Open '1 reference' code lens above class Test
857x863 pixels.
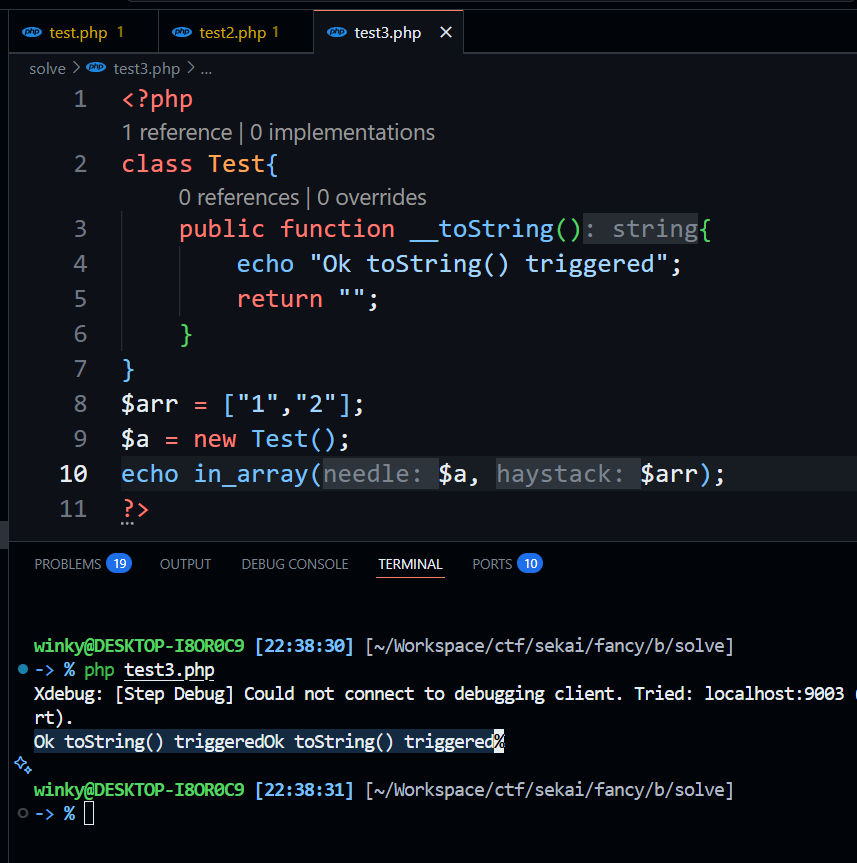point(176,132)
